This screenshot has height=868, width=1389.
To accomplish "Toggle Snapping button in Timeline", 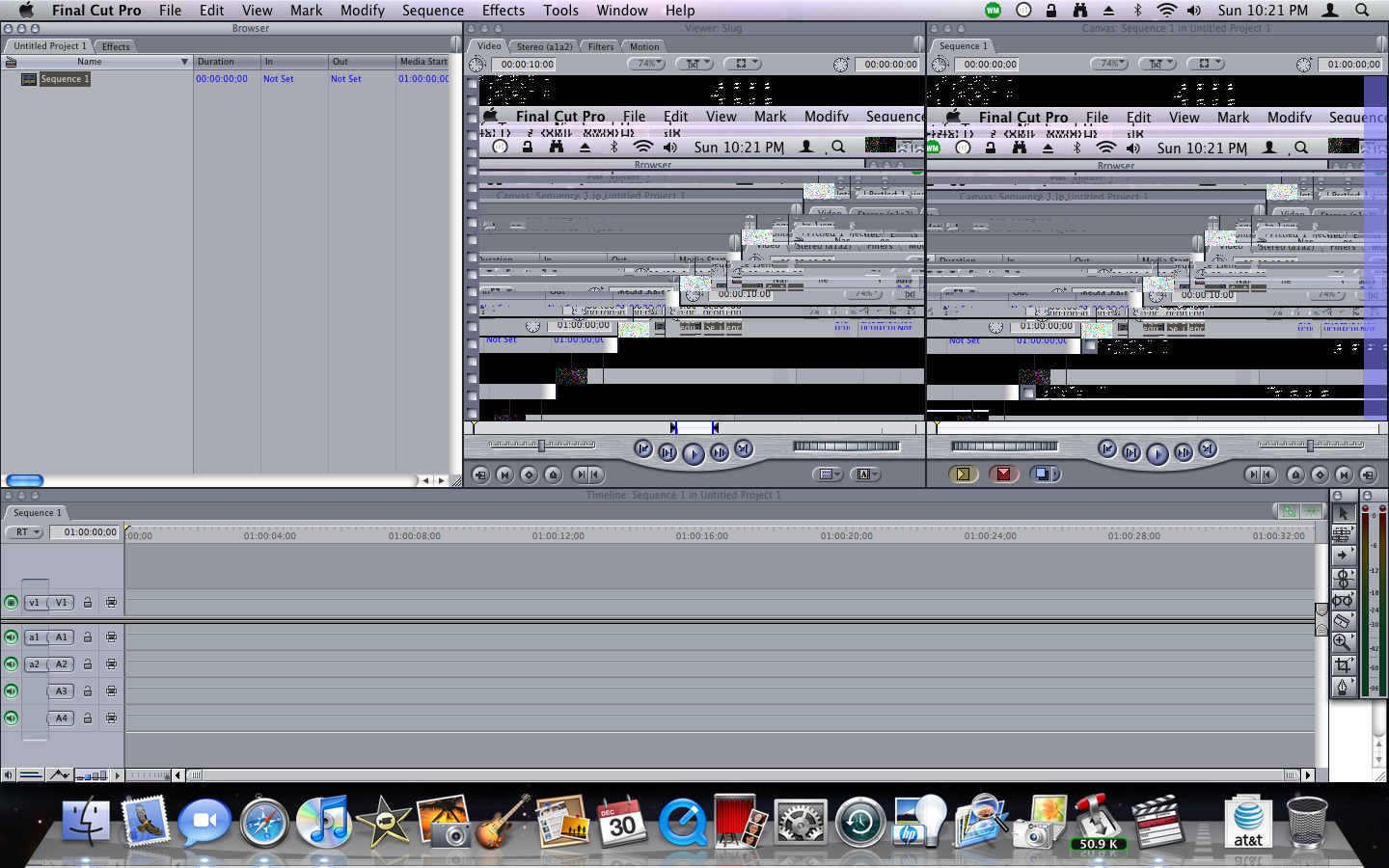I will [1310, 511].
